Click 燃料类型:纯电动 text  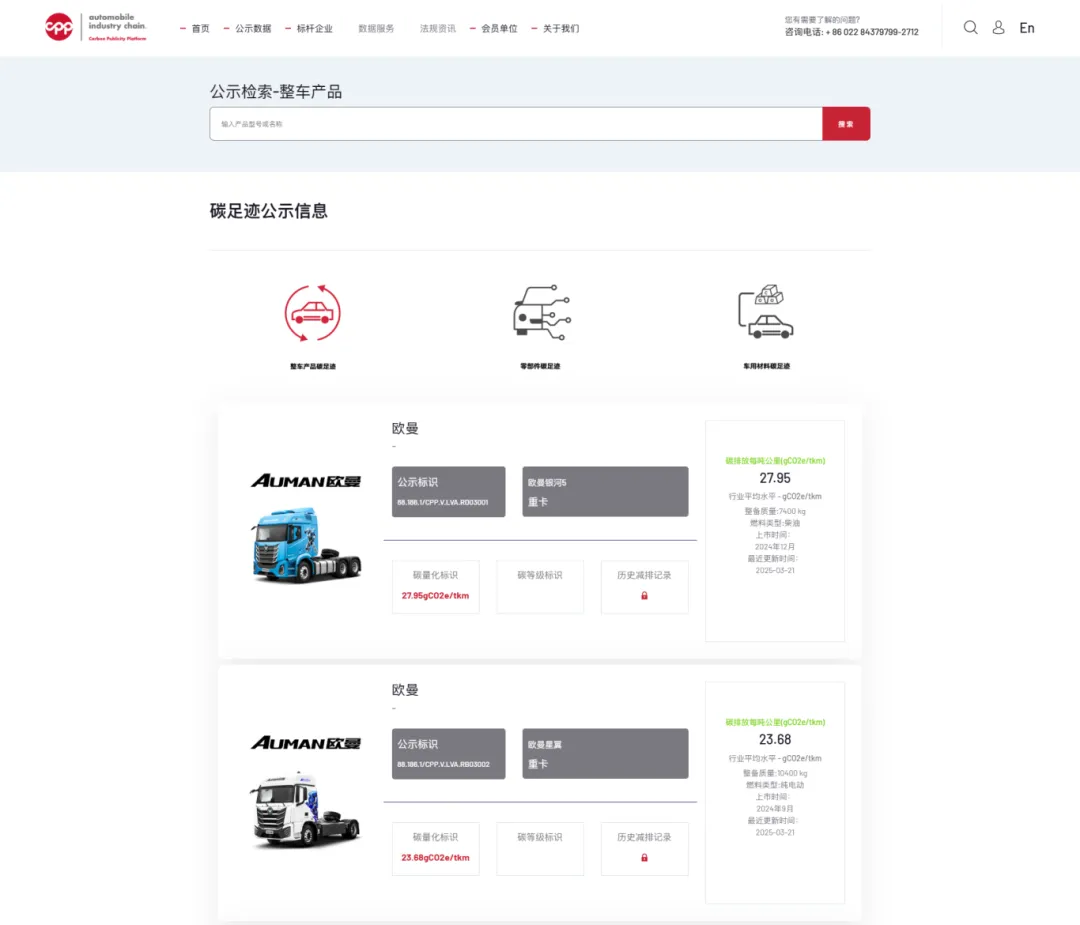tap(775, 784)
